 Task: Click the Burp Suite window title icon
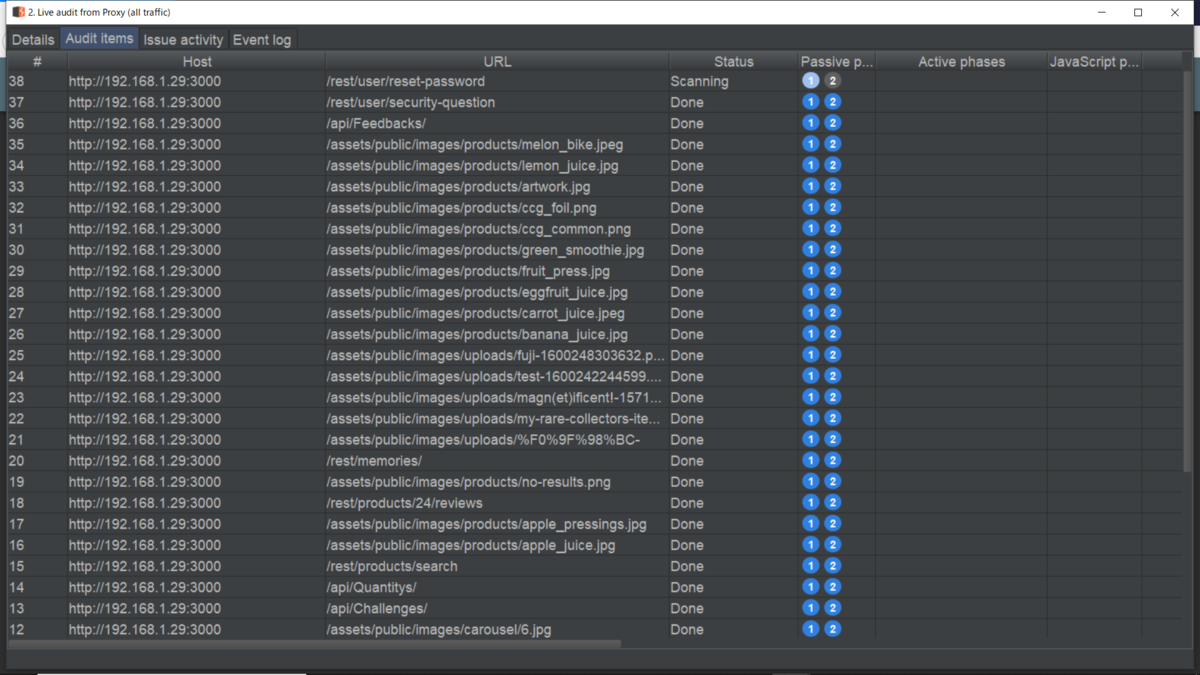18,12
